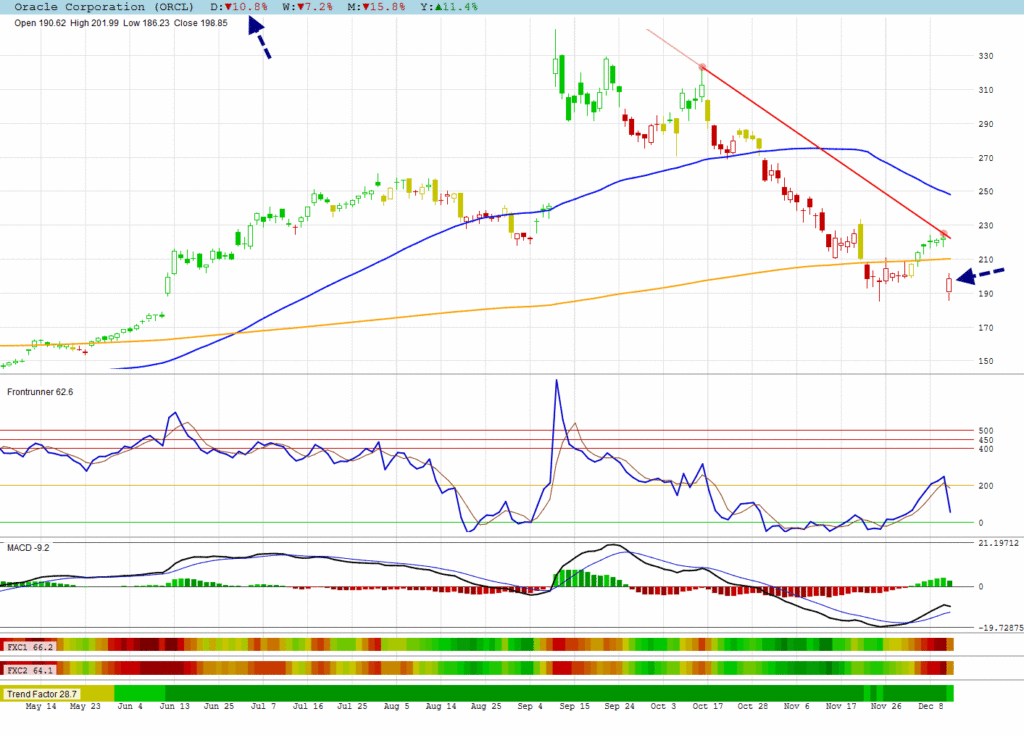Click the MACD -9.2 indicator label

(x=28, y=548)
